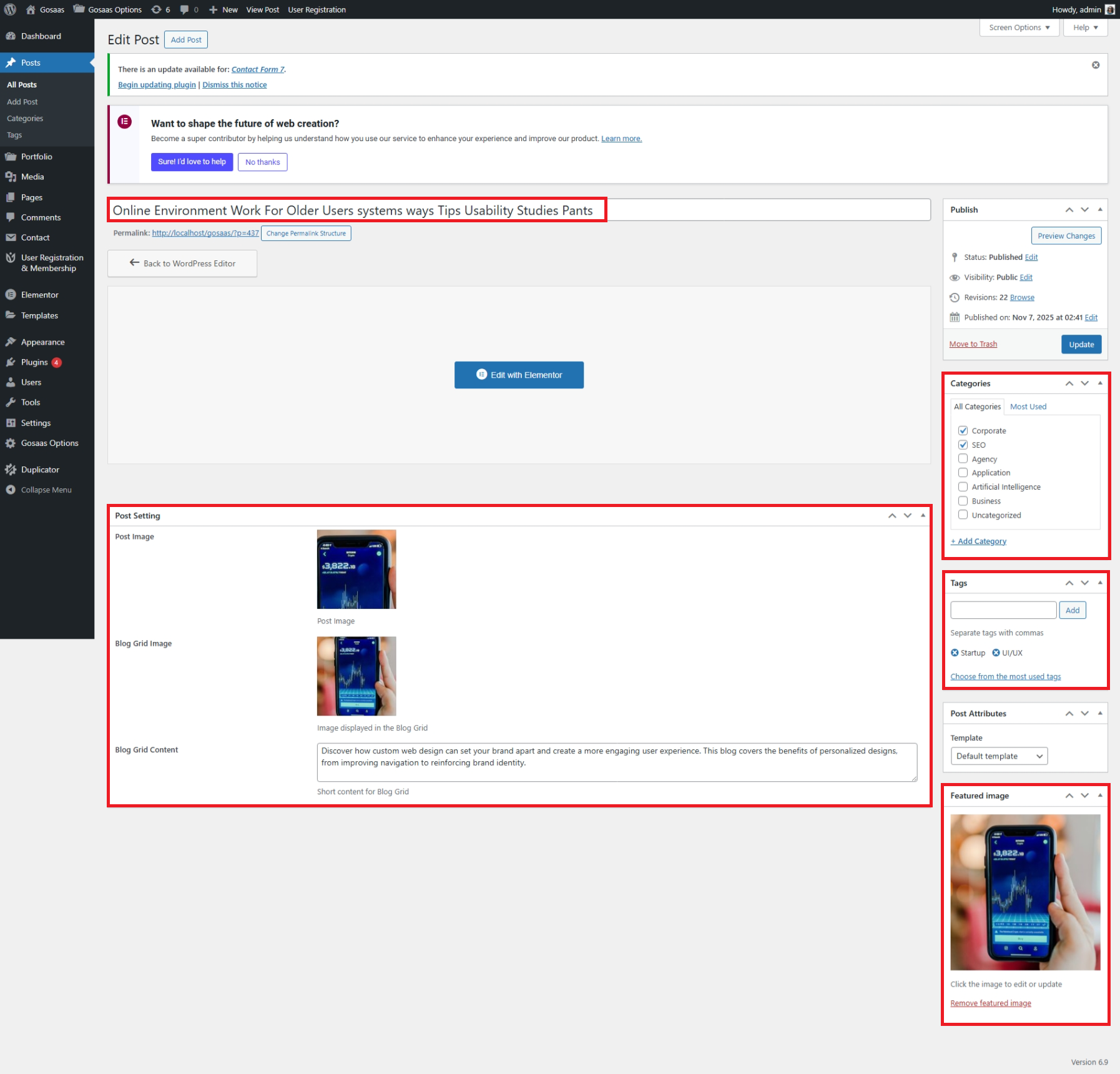1120x1074 pixels.
Task: Check the Agency category
Action: click(x=963, y=459)
